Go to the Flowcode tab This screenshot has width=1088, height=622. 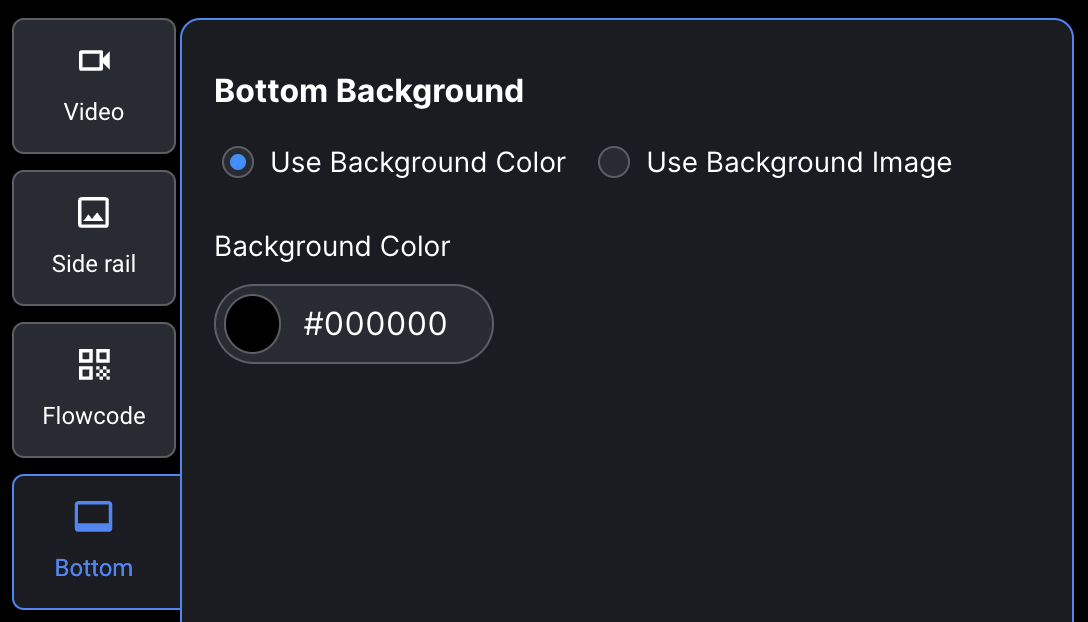pyautogui.click(x=94, y=390)
